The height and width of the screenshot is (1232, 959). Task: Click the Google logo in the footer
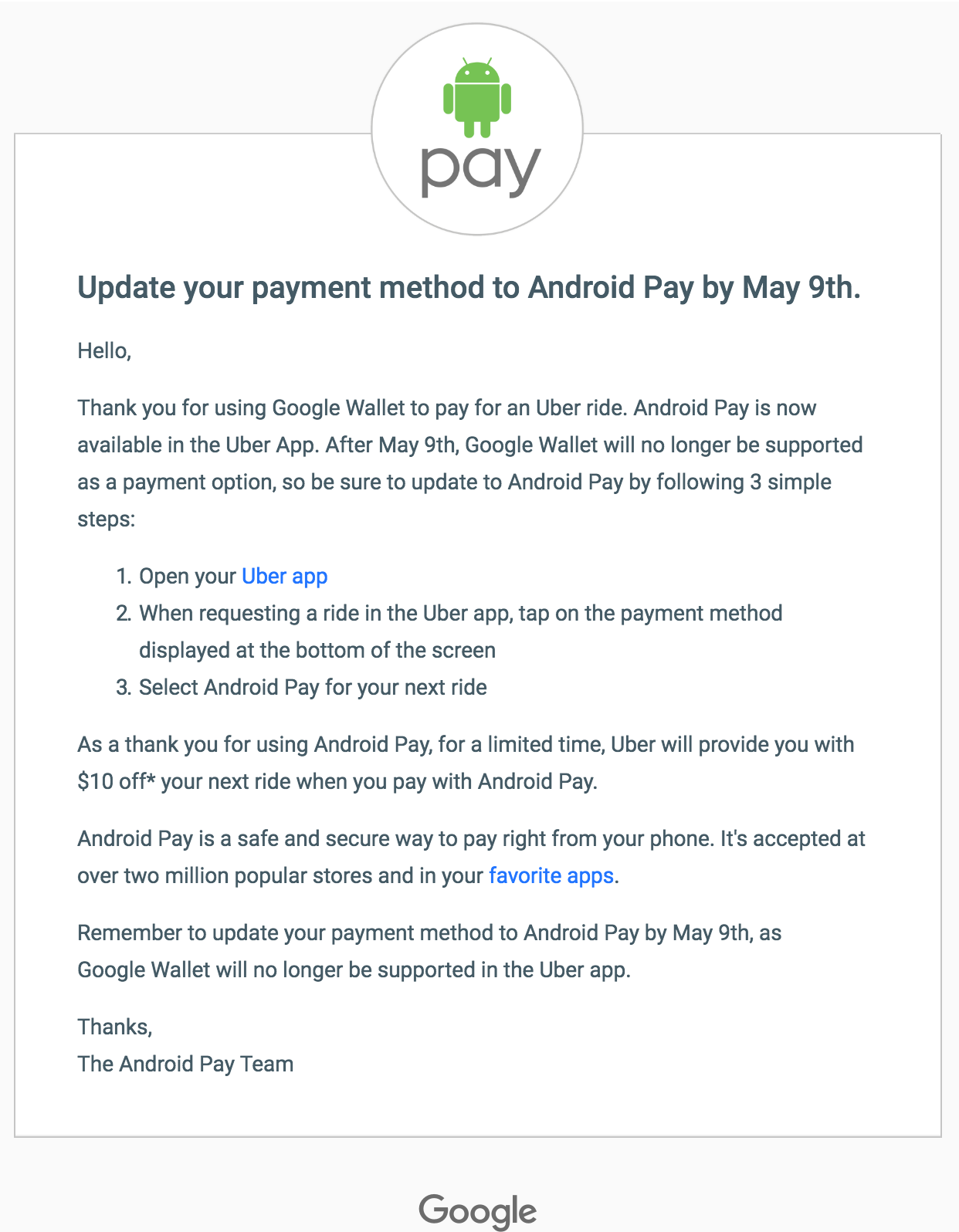click(478, 1210)
